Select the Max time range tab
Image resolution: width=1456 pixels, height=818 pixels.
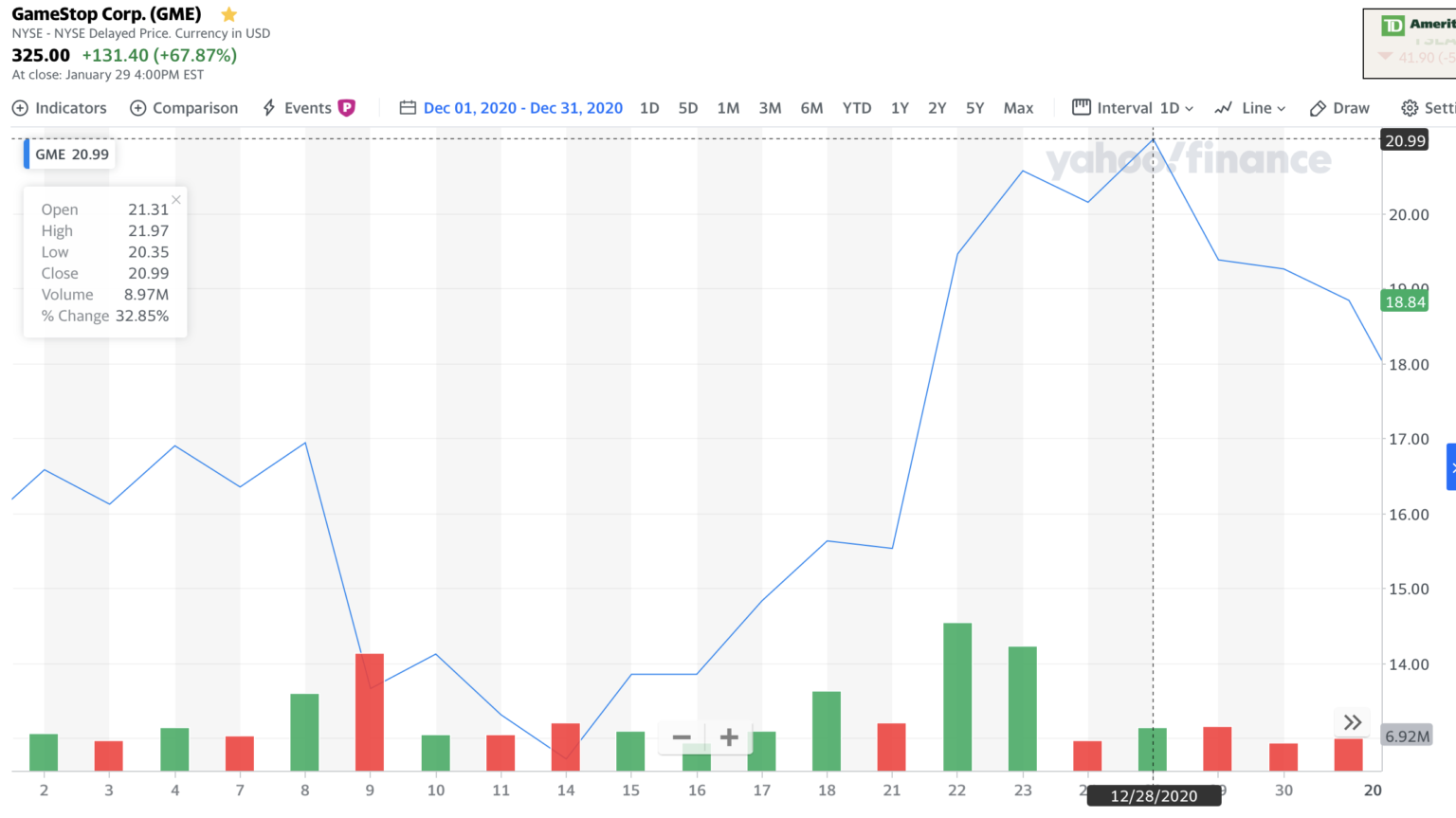(x=1019, y=107)
